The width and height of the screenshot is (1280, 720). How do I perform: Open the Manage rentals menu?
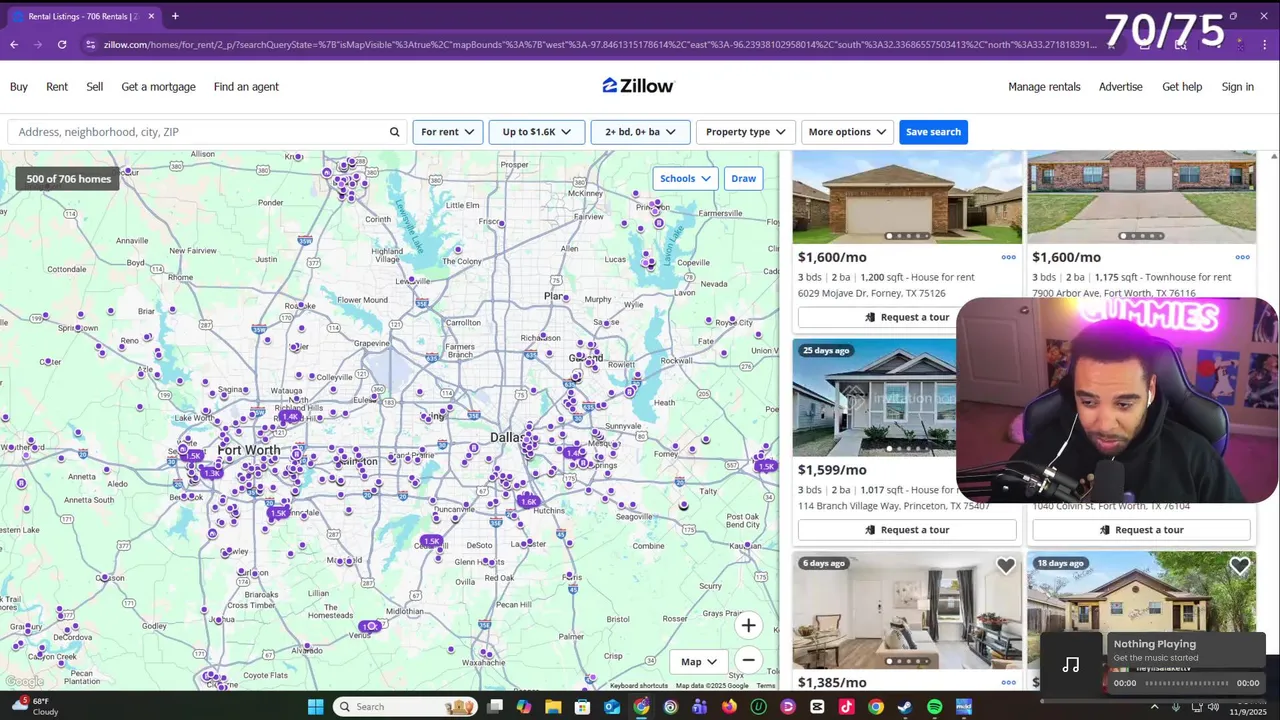coord(1044,87)
